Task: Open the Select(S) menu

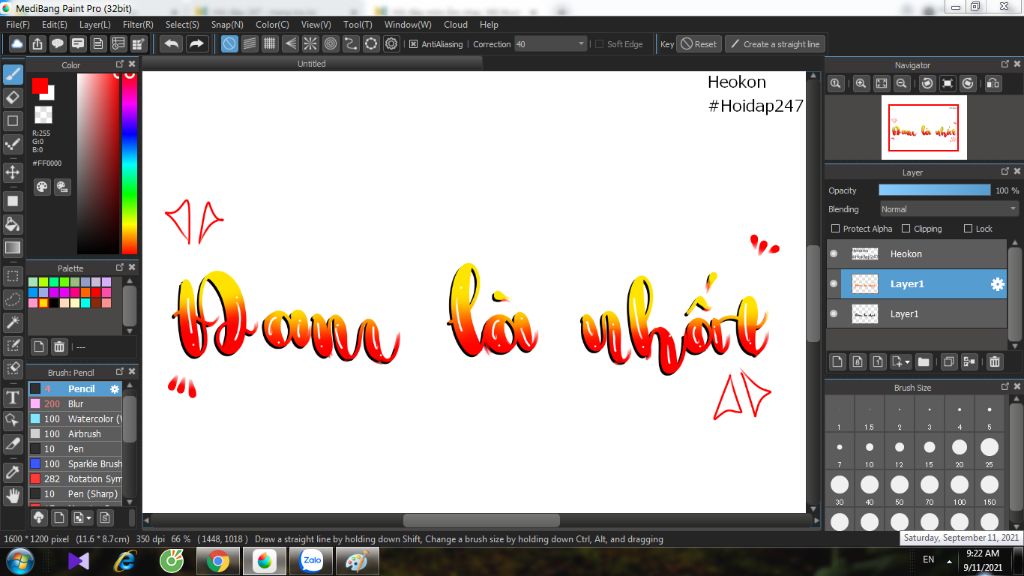Action: (x=182, y=24)
